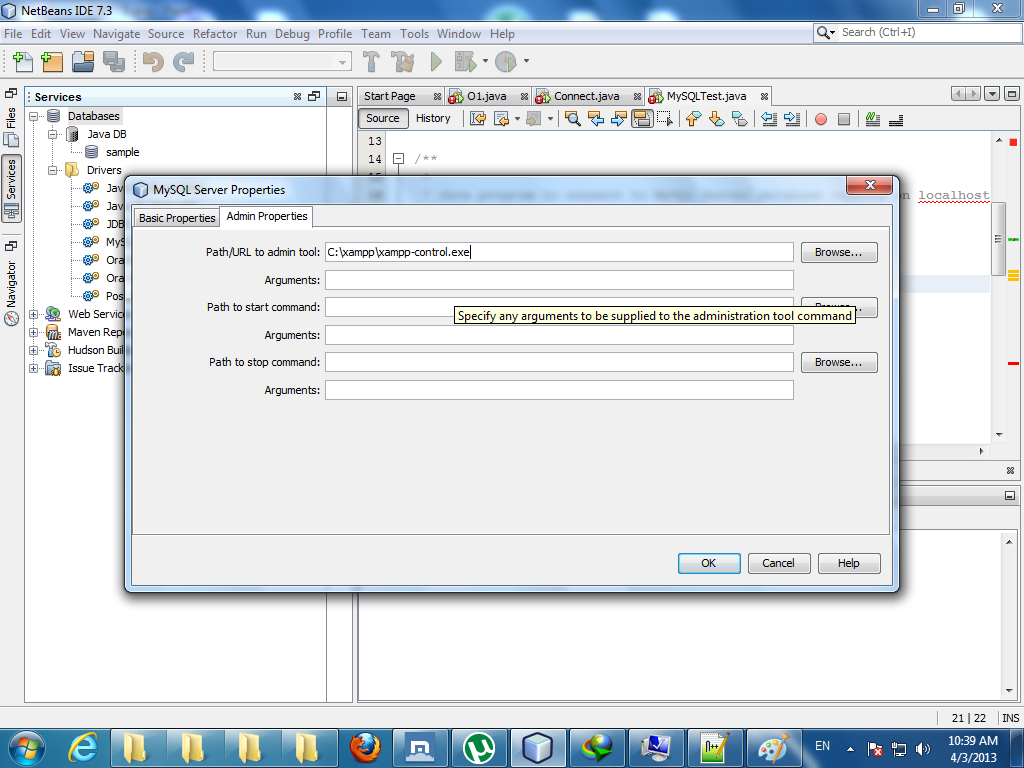Click the Path to stop command field
This screenshot has width=1024, height=768.
559,362
